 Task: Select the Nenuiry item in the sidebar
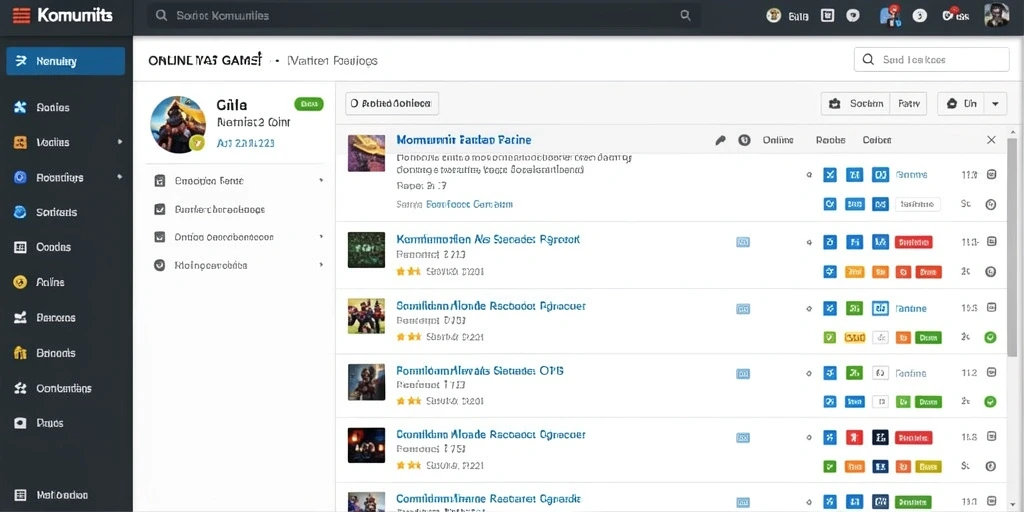[65, 61]
